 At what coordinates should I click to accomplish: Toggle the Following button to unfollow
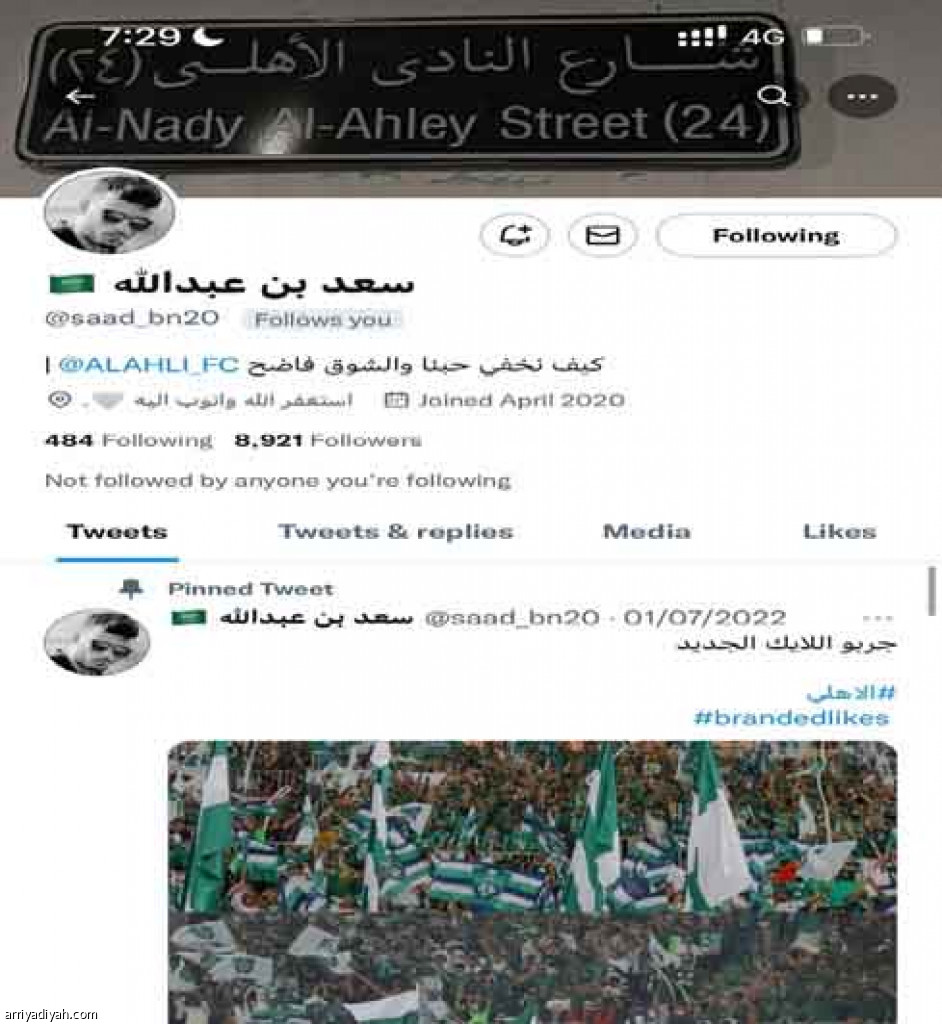tap(776, 235)
